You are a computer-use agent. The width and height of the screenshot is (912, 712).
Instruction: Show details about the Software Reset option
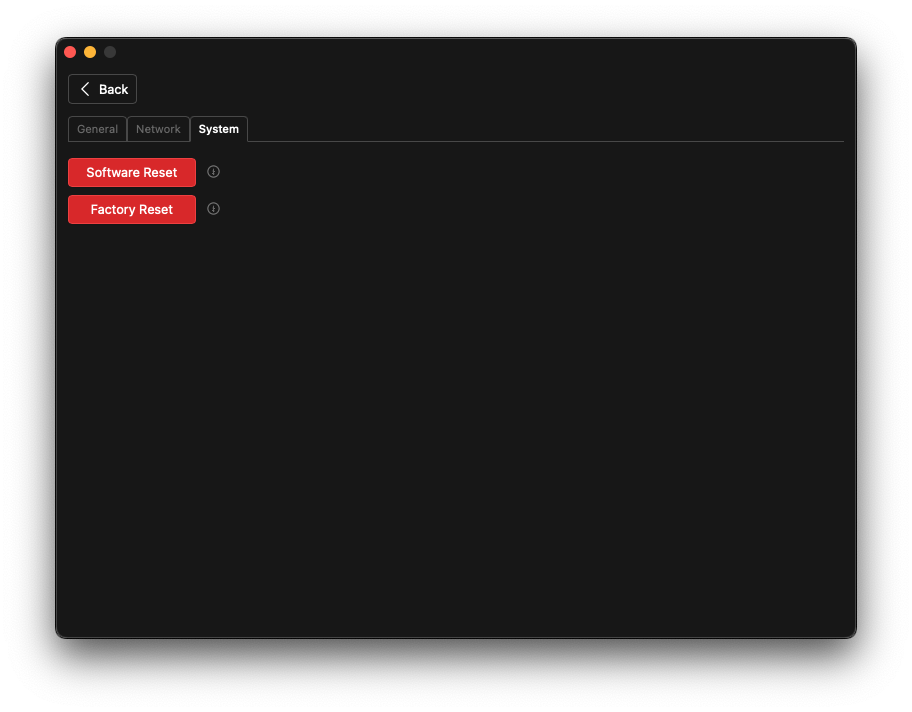(x=213, y=172)
